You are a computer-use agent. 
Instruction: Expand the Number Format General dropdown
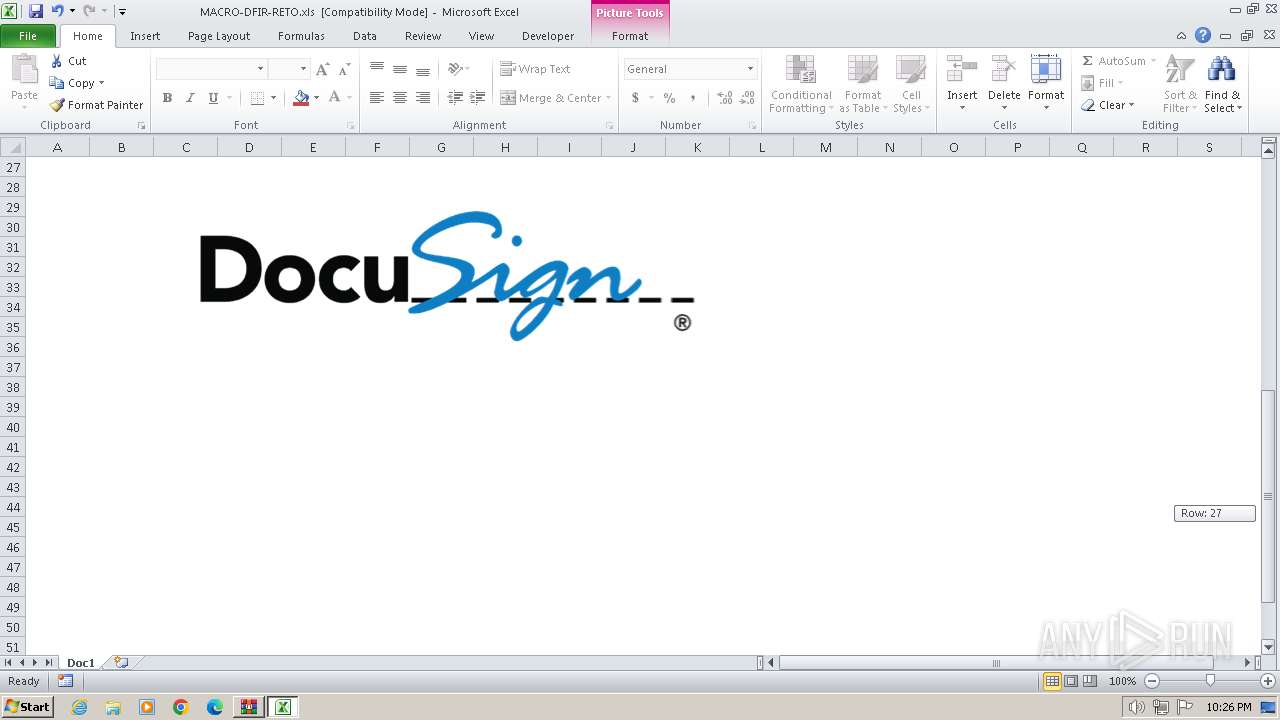pyautogui.click(x=750, y=69)
